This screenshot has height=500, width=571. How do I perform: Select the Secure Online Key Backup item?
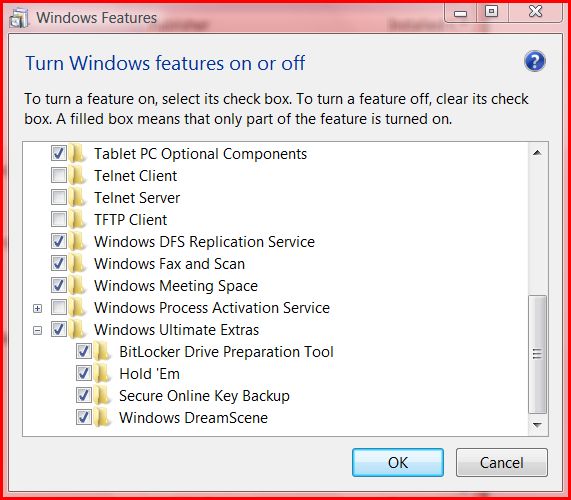(x=204, y=396)
